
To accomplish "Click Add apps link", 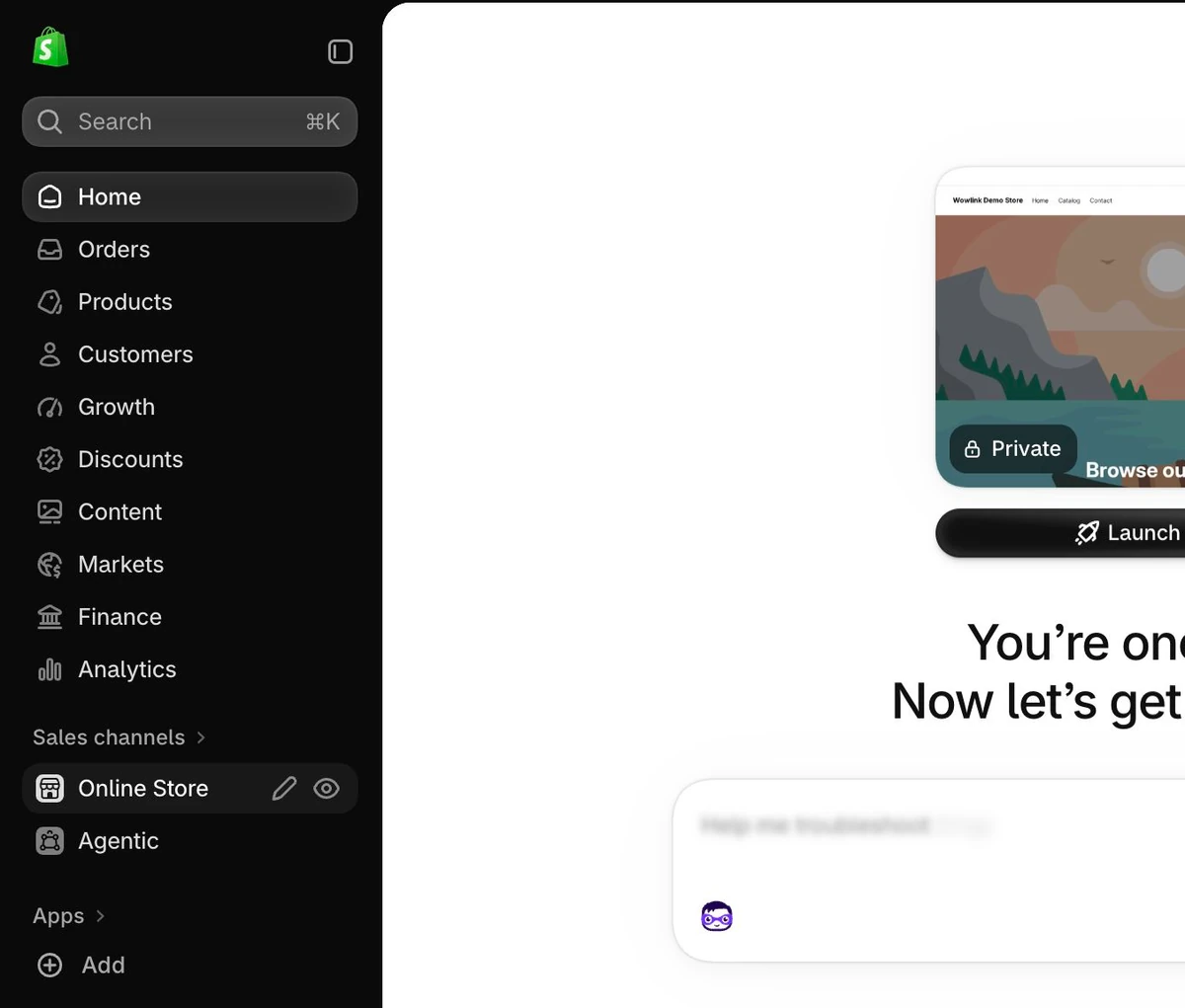I will 103,965.
